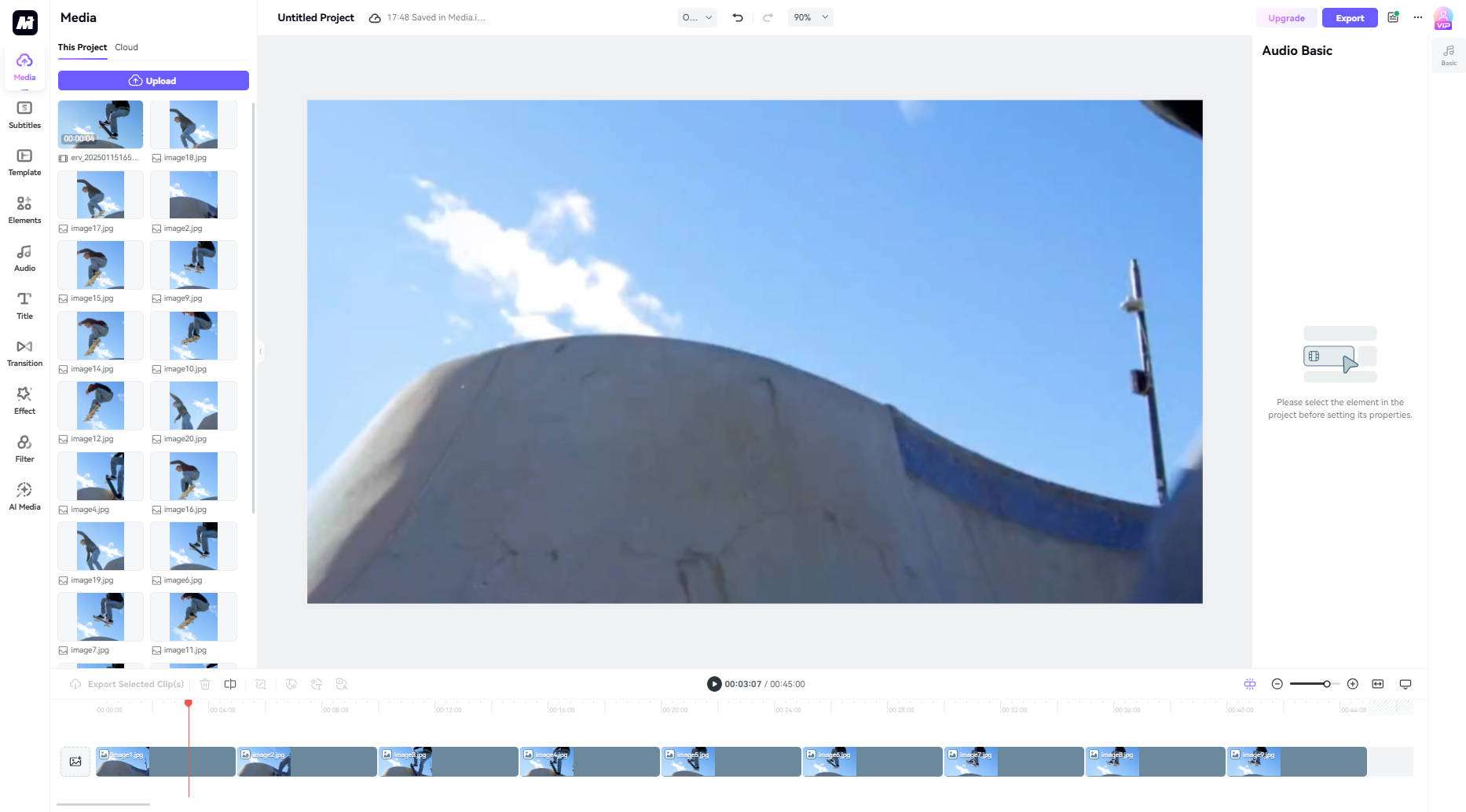Viewport: 1466px width, 812px height.
Task: Click the monitor preview icon in timeline toolbar
Action: (x=1406, y=684)
